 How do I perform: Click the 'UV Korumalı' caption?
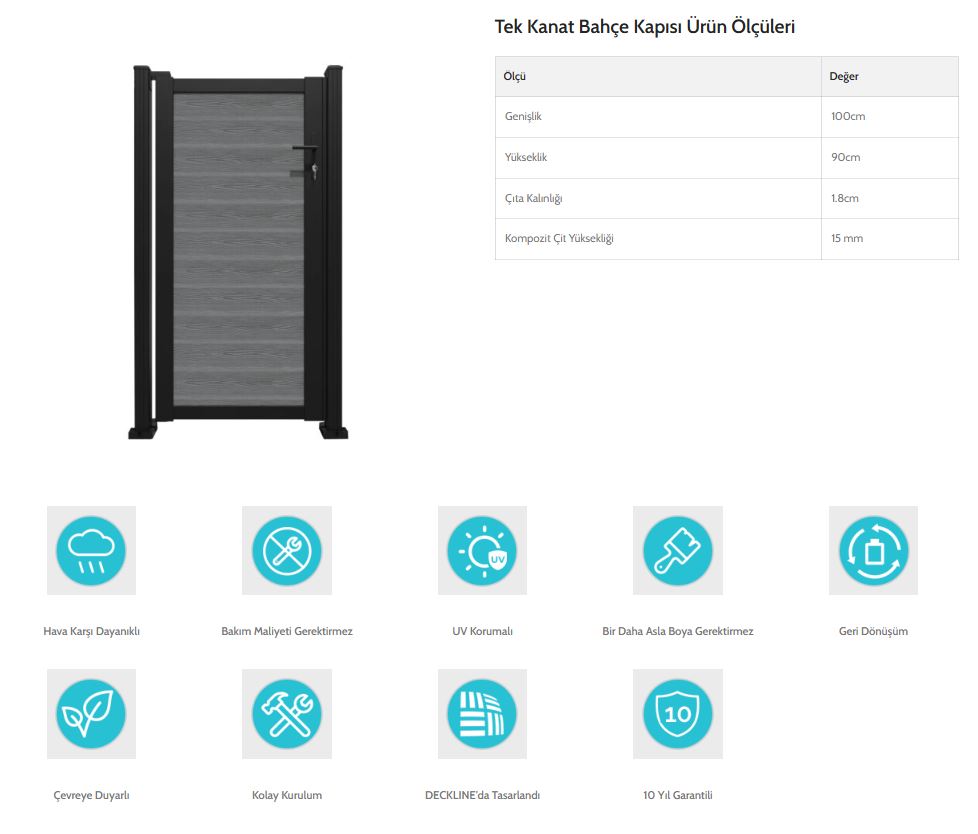click(482, 632)
